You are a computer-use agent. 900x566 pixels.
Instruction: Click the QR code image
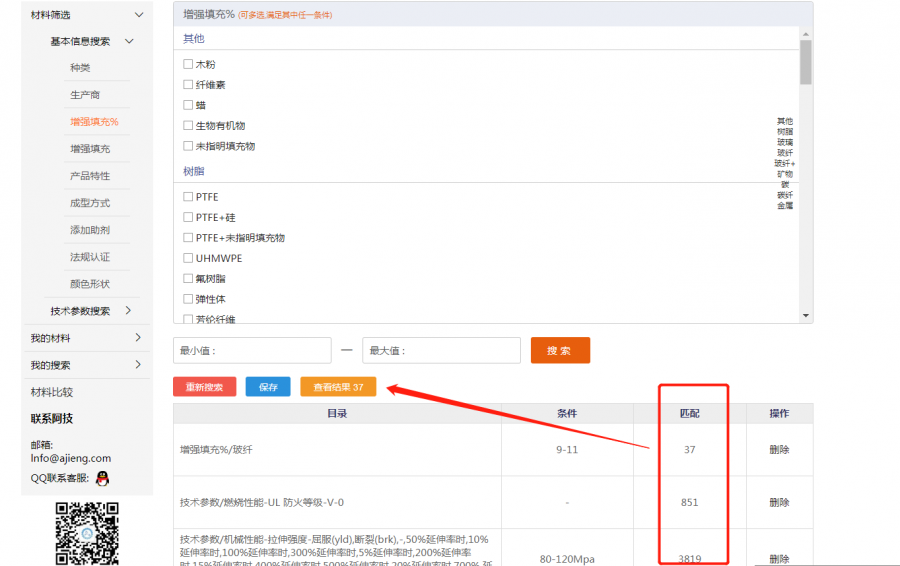click(x=87, y=533)
